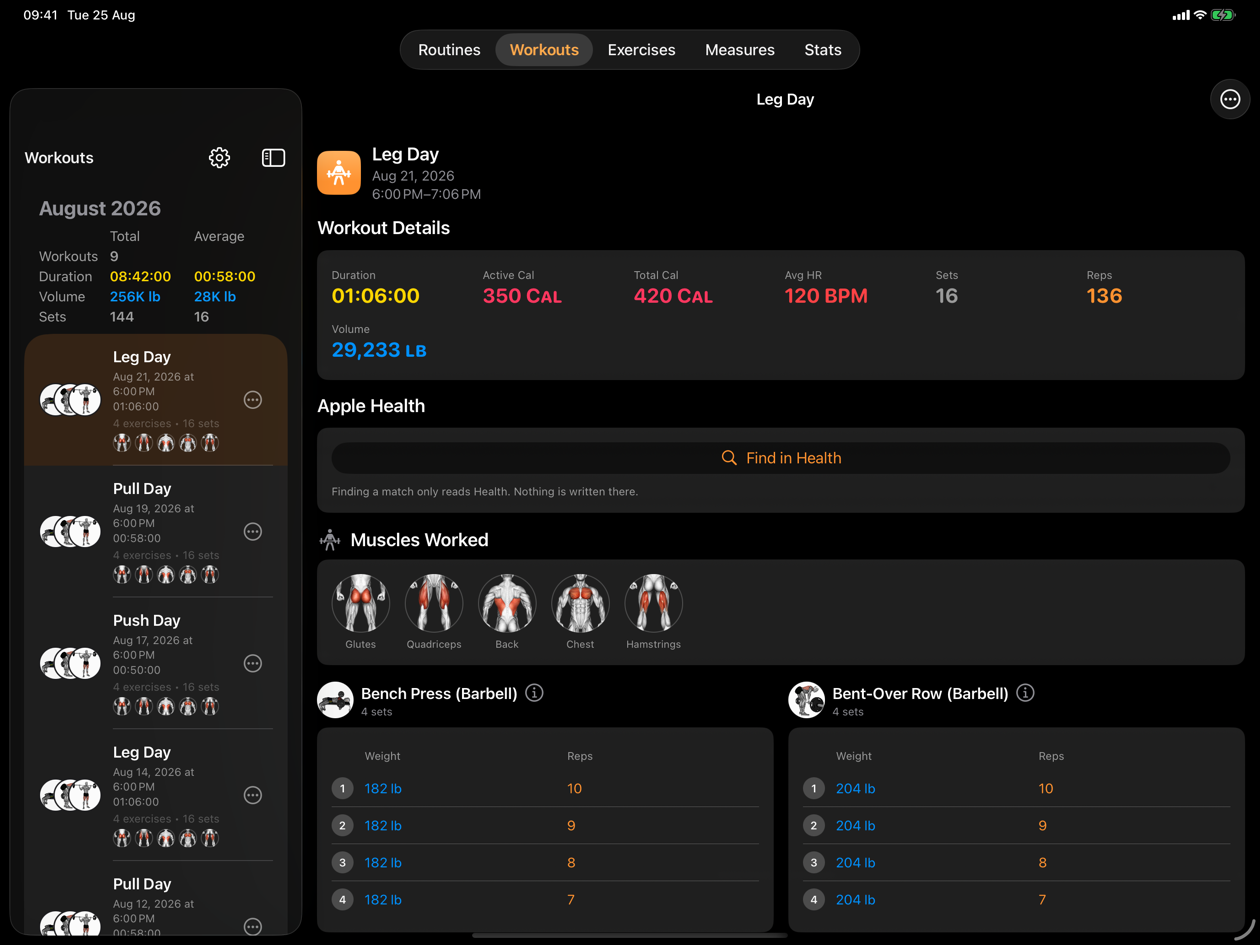The width and height of the screenshot is (1260, 945).
Task: Open the Leg Day Aug 21 workout row
Action: coord(156,400)
